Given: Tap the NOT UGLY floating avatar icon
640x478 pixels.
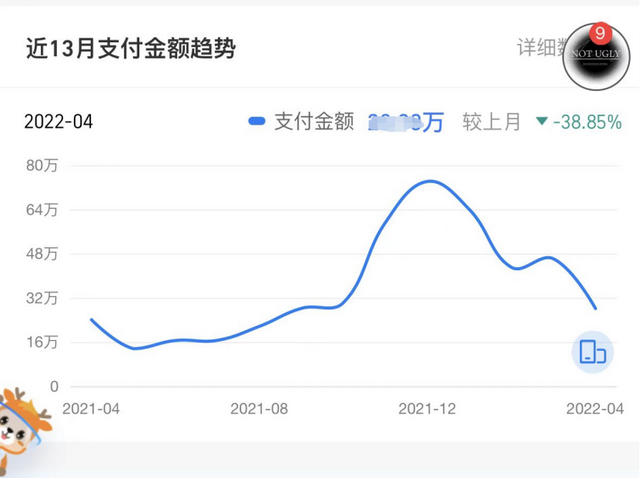Looking at the screenshot, I should [596, 57].
